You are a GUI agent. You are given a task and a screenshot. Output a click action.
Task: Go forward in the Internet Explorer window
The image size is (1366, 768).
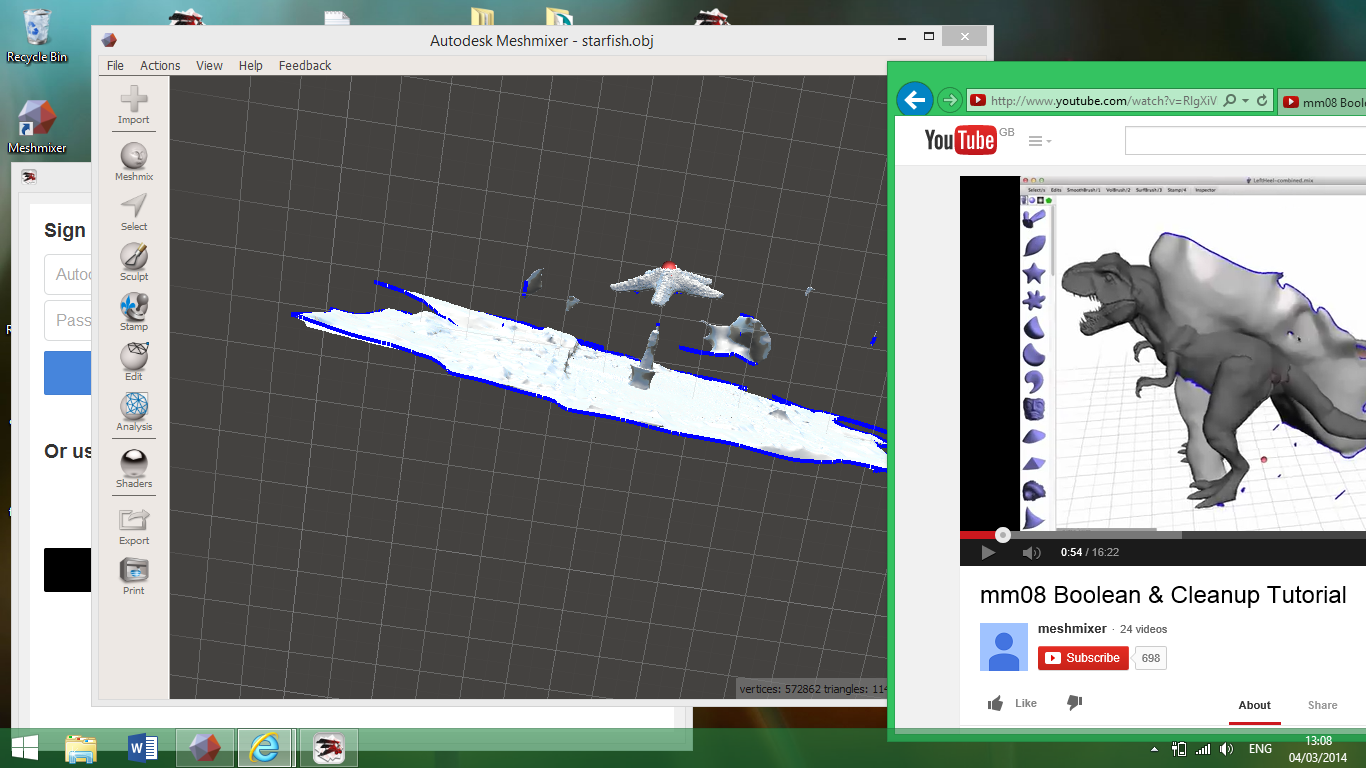point(950,100)
